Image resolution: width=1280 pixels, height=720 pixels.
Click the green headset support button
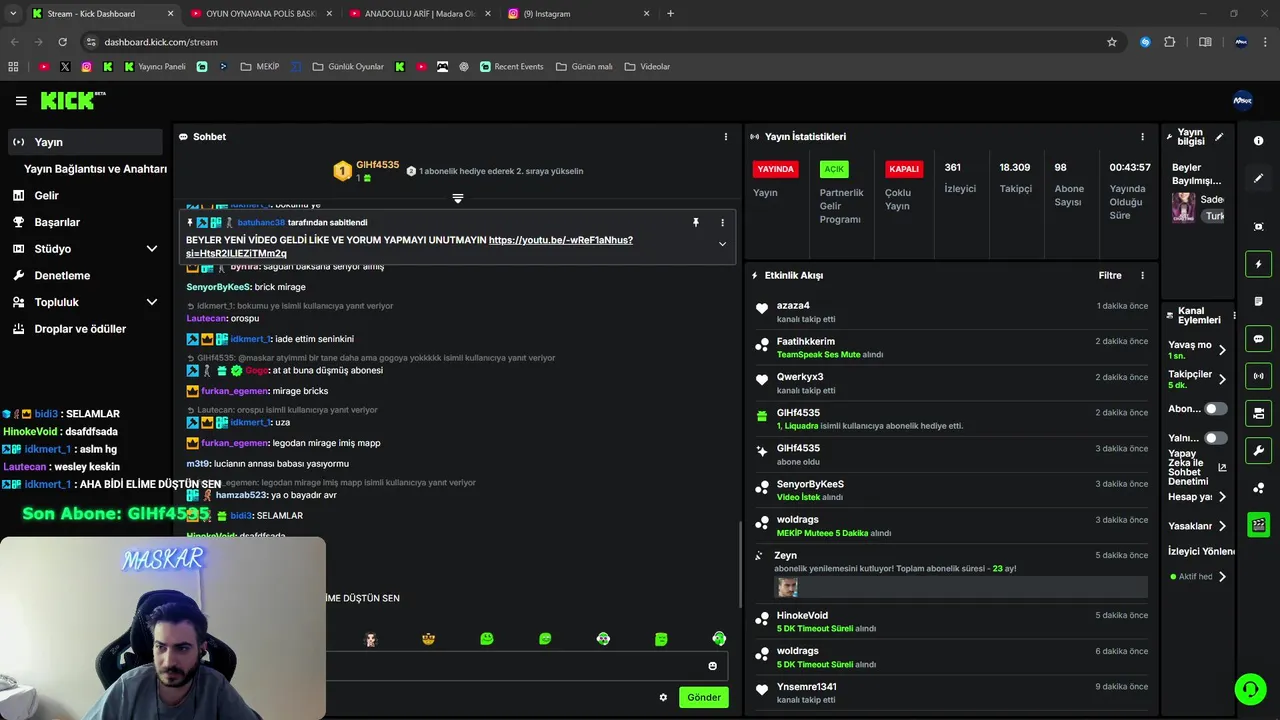coord(1249,689)
